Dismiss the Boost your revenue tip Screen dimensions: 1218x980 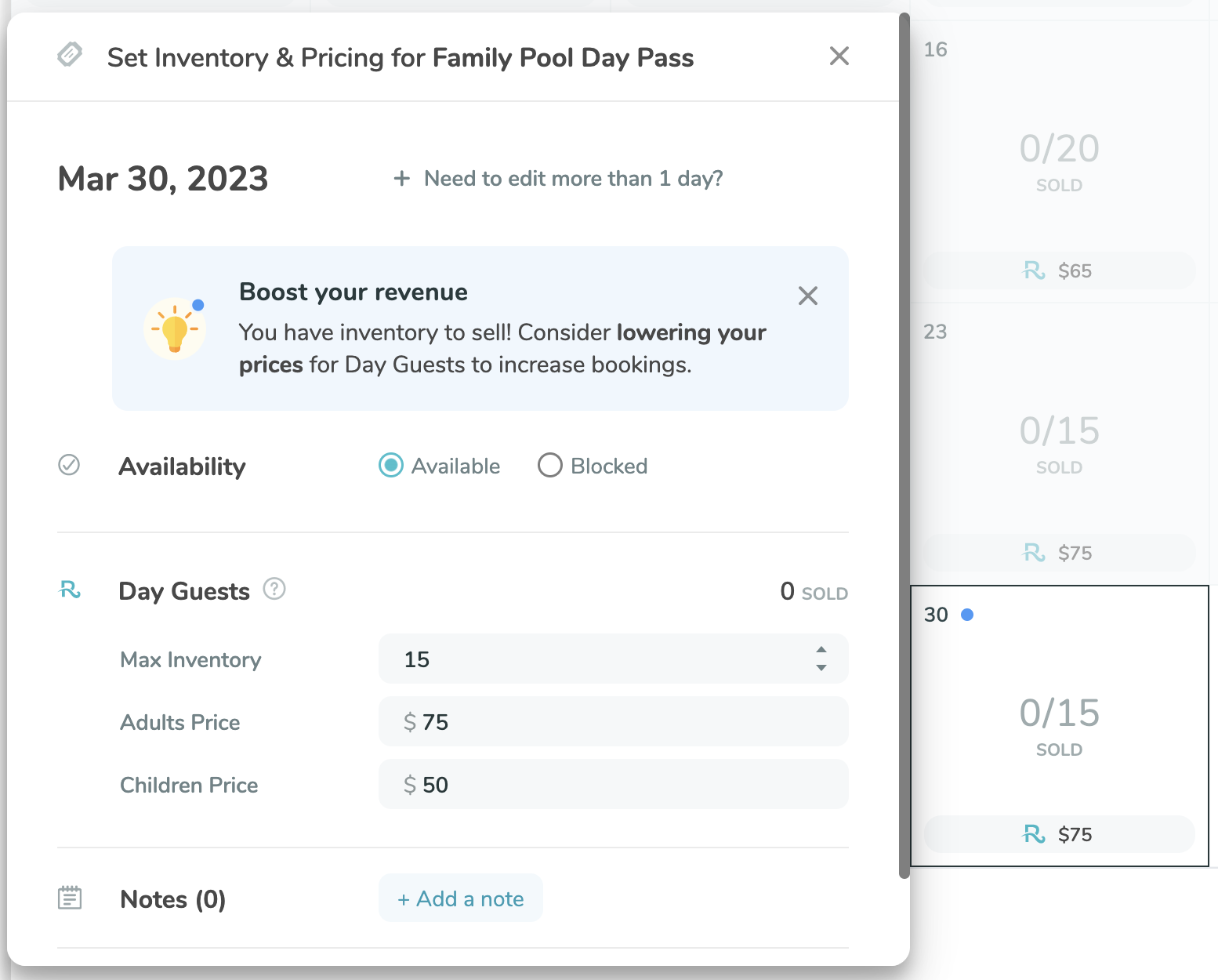coord(807,296)
